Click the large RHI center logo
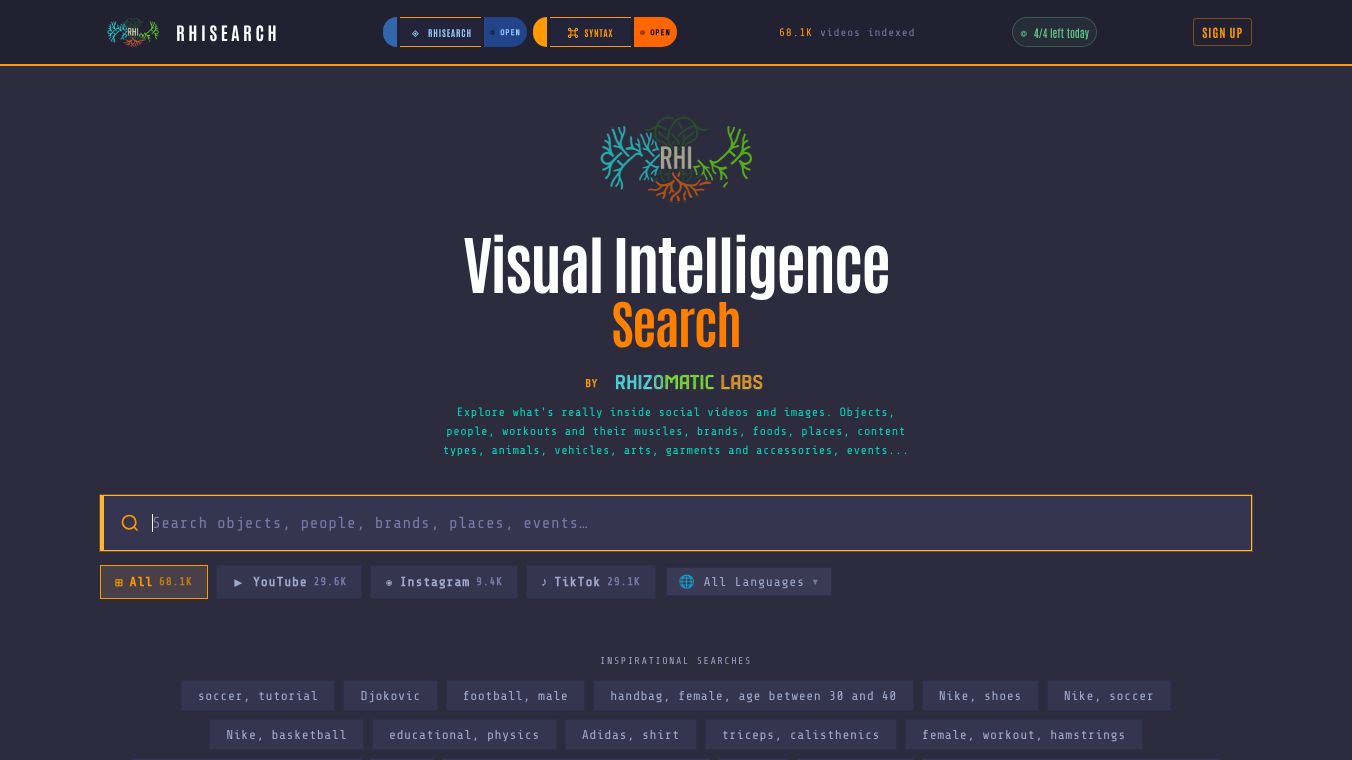Image resolution: width=1352 pixels, height=760 pixels. point(676,159)
